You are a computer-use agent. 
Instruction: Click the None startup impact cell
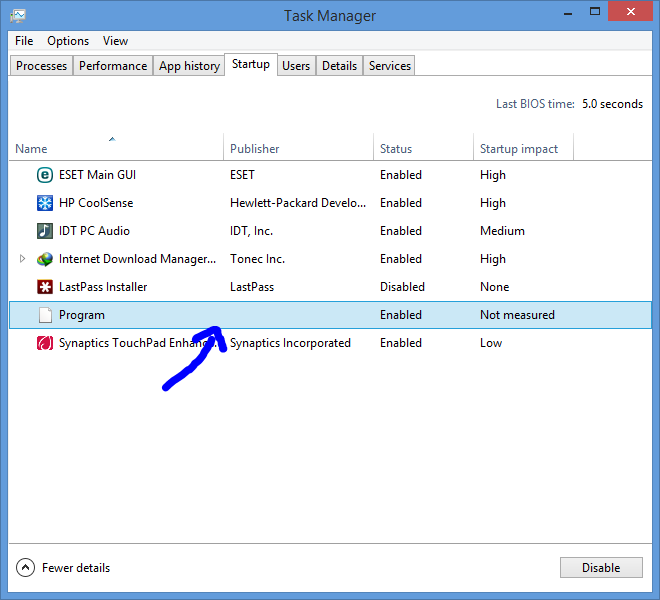[495, 287]
